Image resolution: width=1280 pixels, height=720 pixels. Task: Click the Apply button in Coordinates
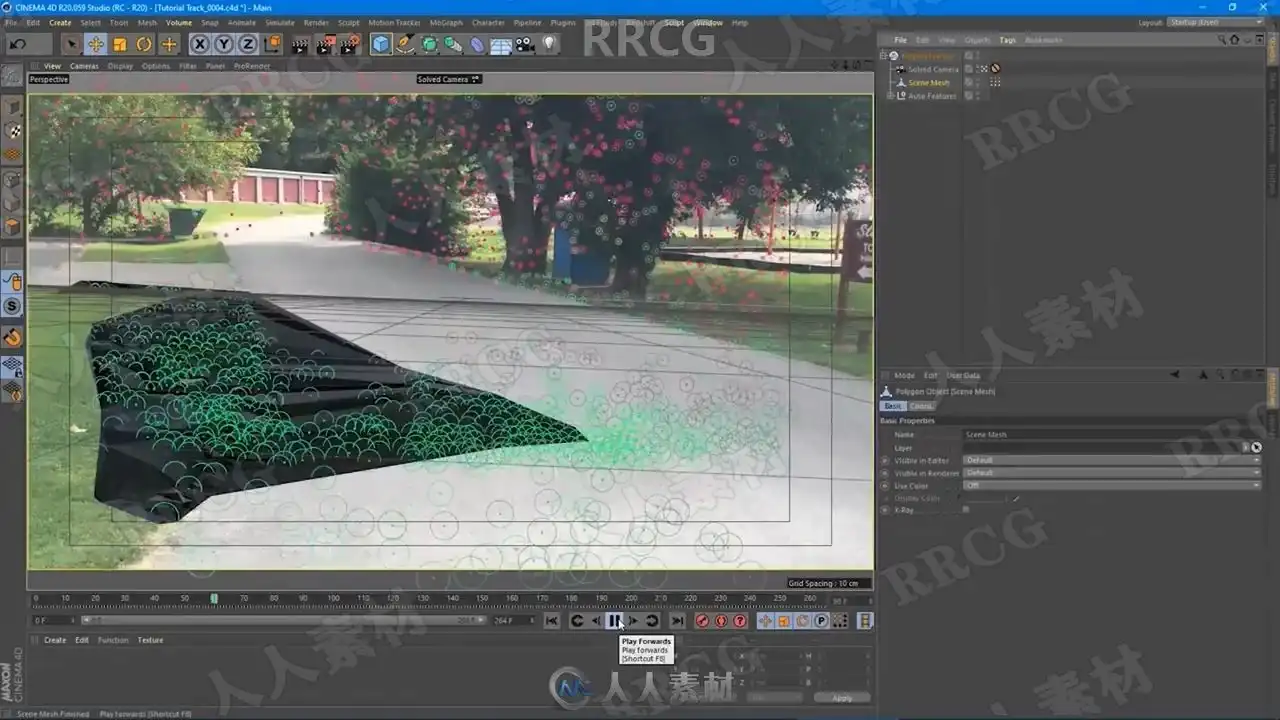click(842, 698)
